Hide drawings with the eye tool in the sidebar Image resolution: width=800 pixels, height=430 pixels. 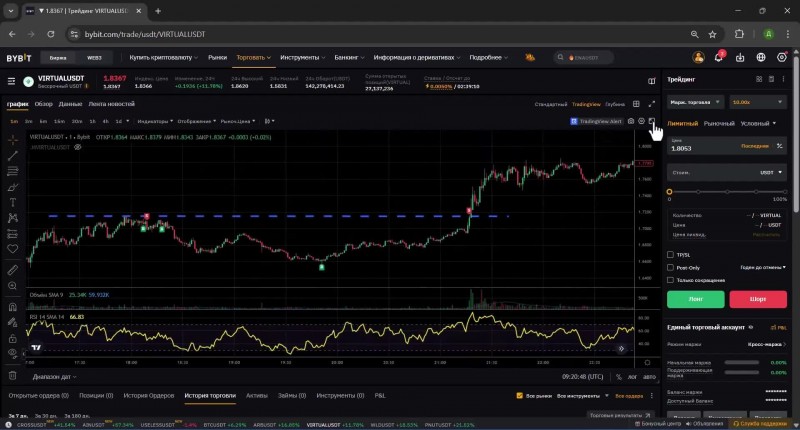point(13,352)
